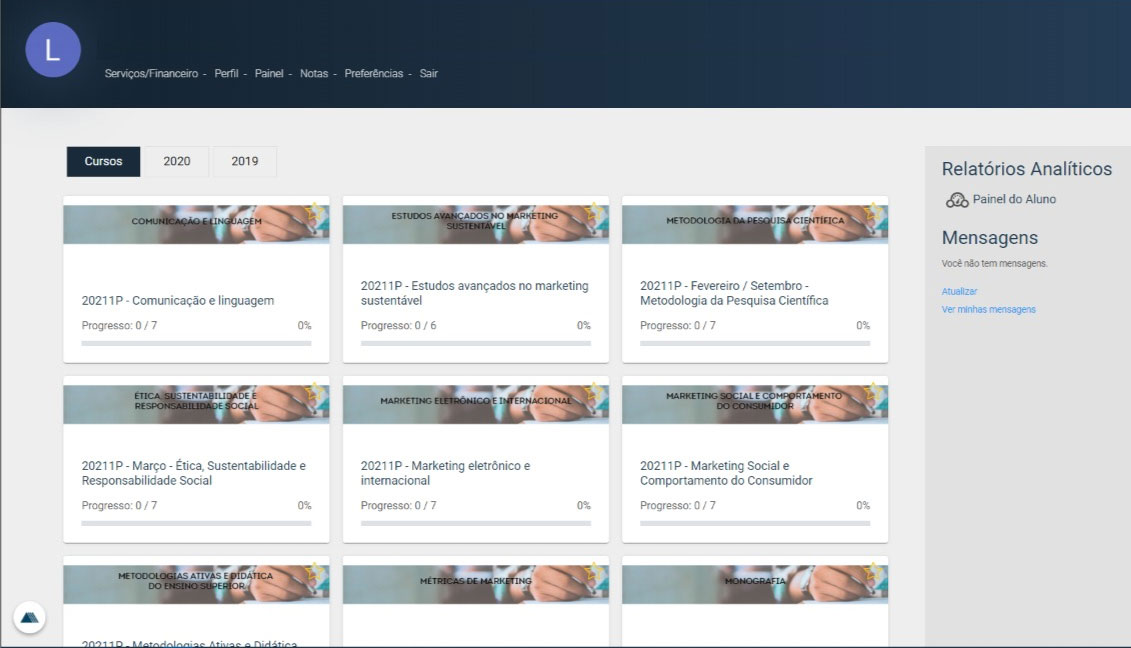Star the Metodologia da Pesquisa Científica course

[x=873, y=211]
